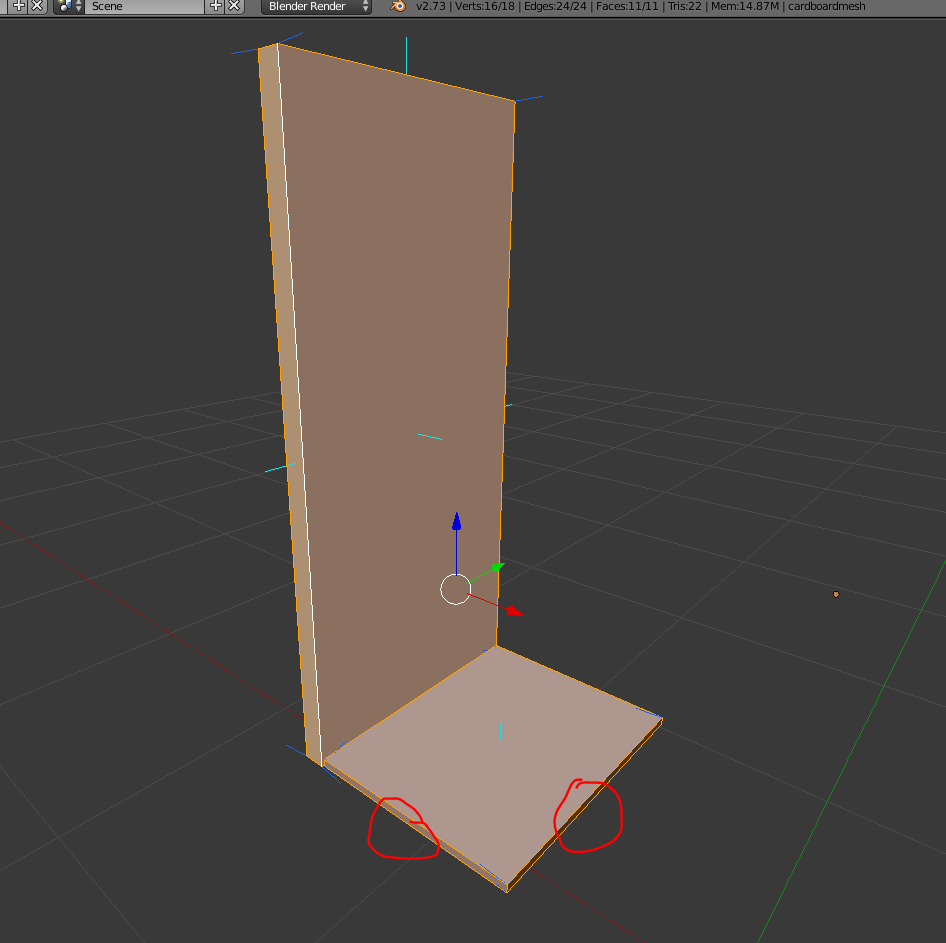Add a new screen layout with plus button
Screen dimensions: 946x943
point(19,6)
